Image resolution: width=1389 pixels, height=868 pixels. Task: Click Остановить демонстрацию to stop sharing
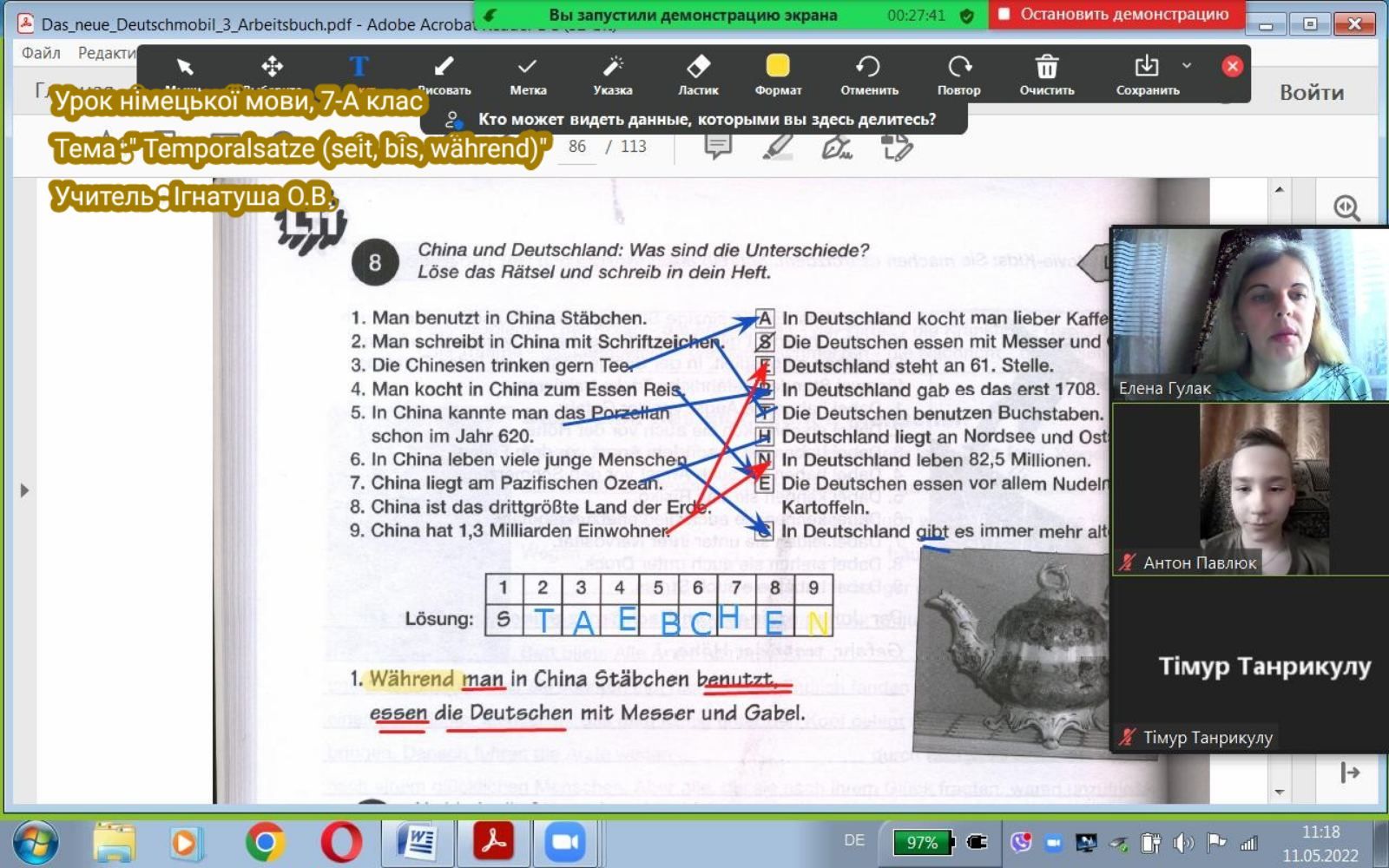(x=1116, y=15)
